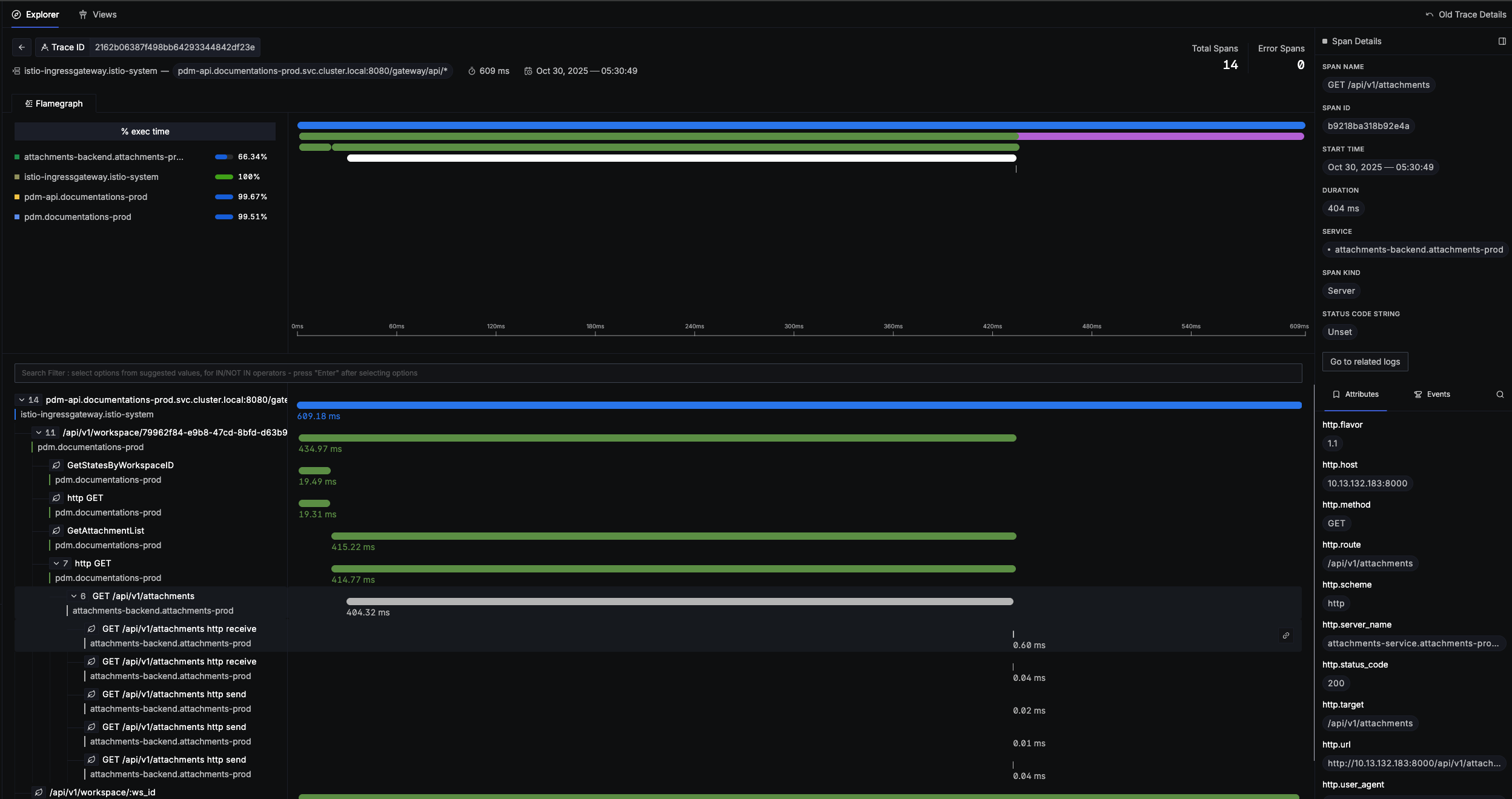The height and width of the screenshot is (799, 1512).
Task: Open the Flamegraph tab
Action: (x=54, y=104)
